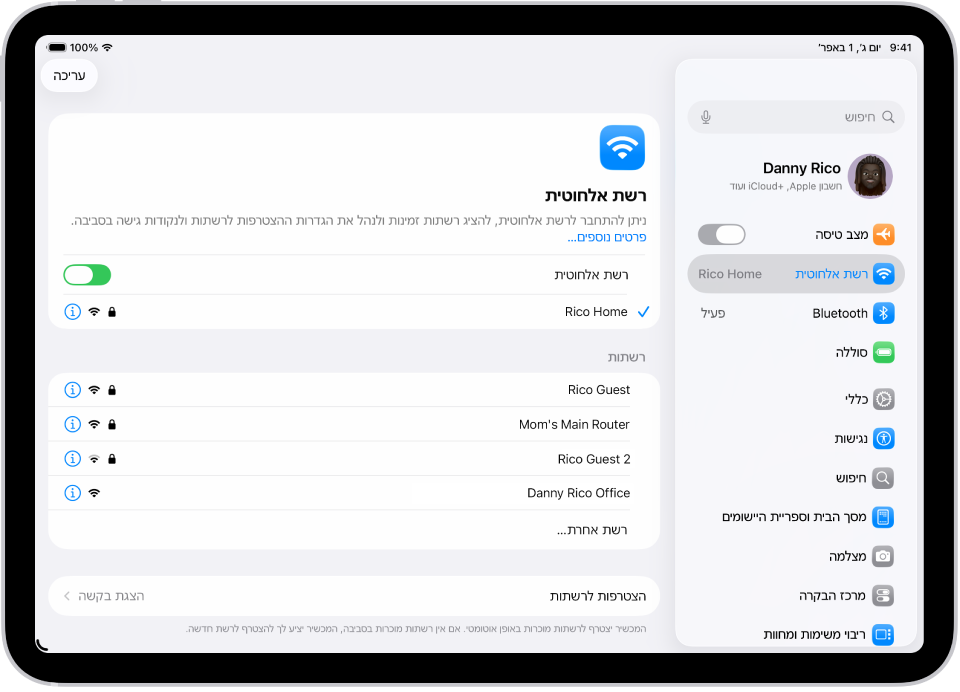Open ריבוי משימות ומחוות multitasking settings
The height and width of the screenshot is (692, 960).
(x=796, y=635)
